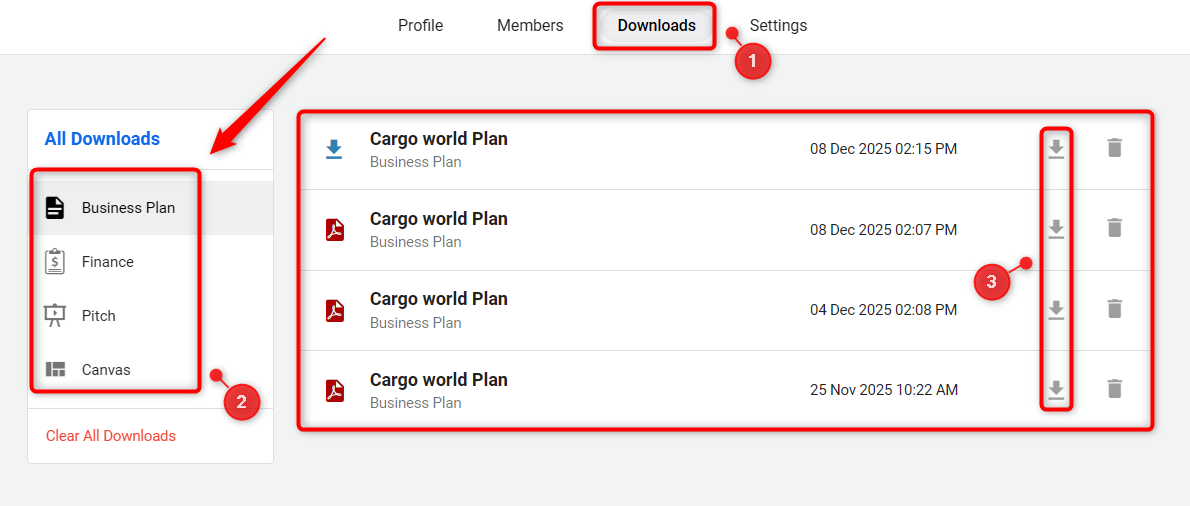Download the 08 Dec 02:07 PM plan
This screenshot has height=506, width=1190.
point(1055,229)
